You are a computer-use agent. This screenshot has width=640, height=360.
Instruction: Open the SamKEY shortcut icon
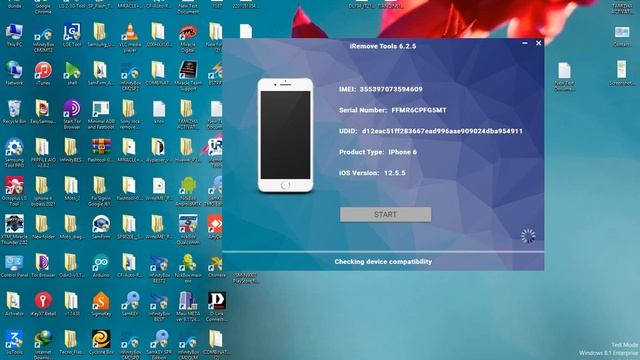(130, 304)
